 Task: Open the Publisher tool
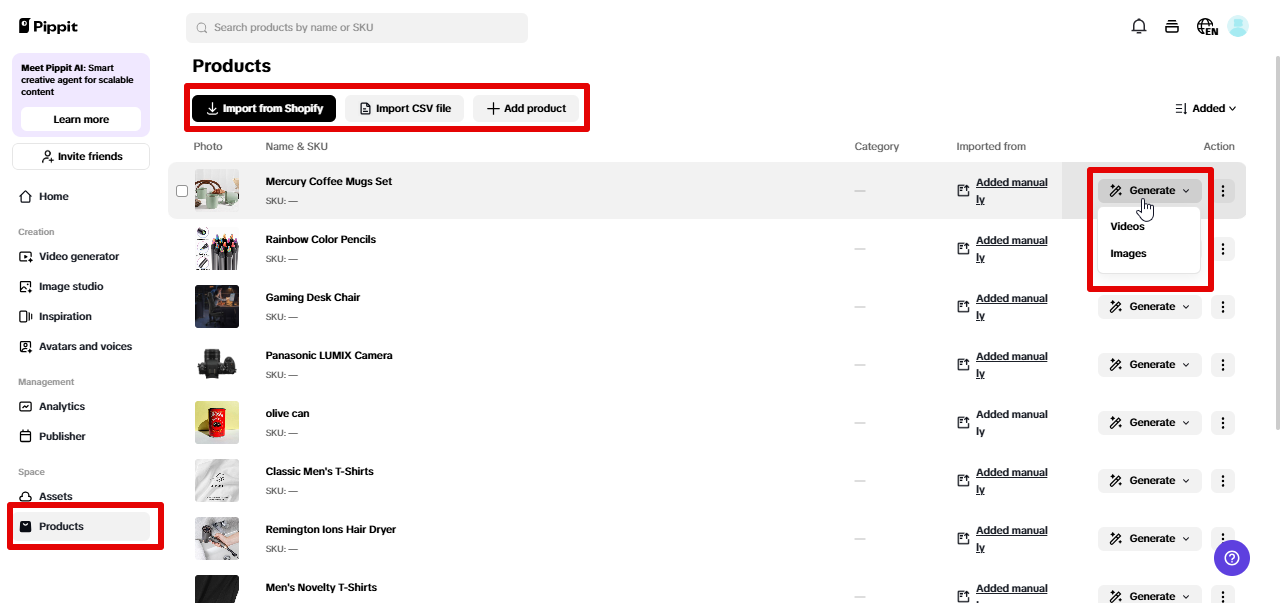(x=63, y=436)
